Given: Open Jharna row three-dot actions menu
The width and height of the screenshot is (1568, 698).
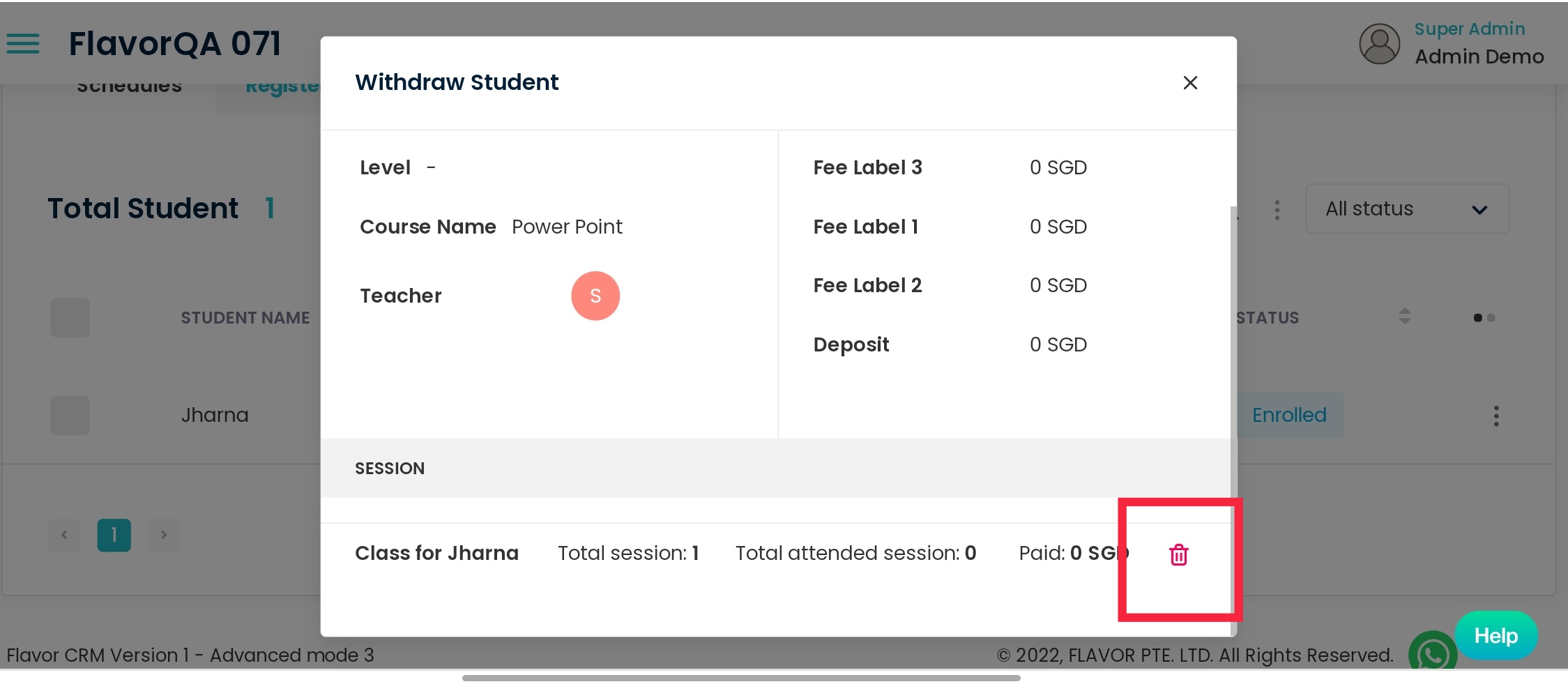Looking at the screenshot, I should click(x=1496, y=416).
